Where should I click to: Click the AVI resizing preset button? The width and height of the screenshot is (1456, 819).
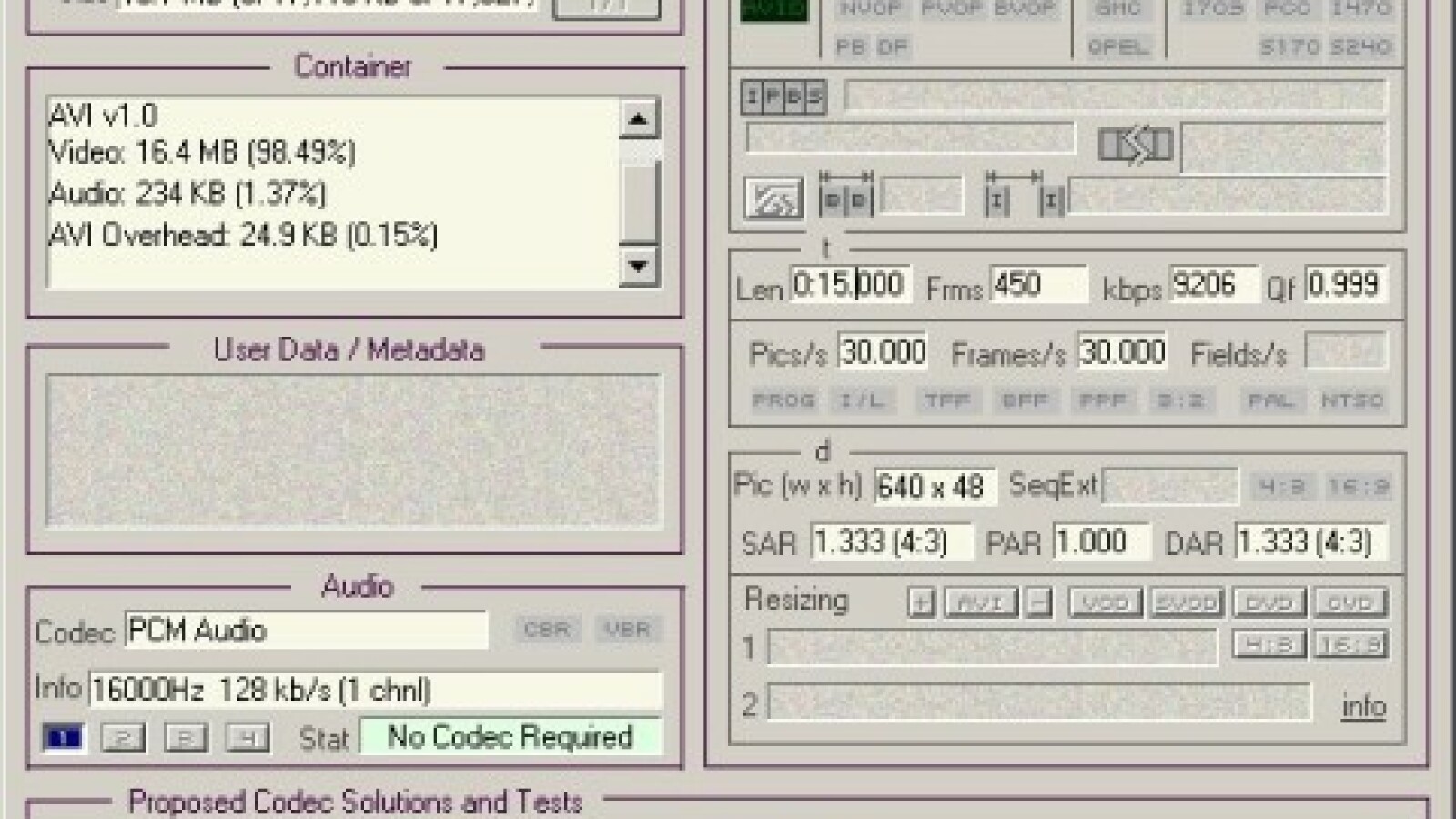980,602
